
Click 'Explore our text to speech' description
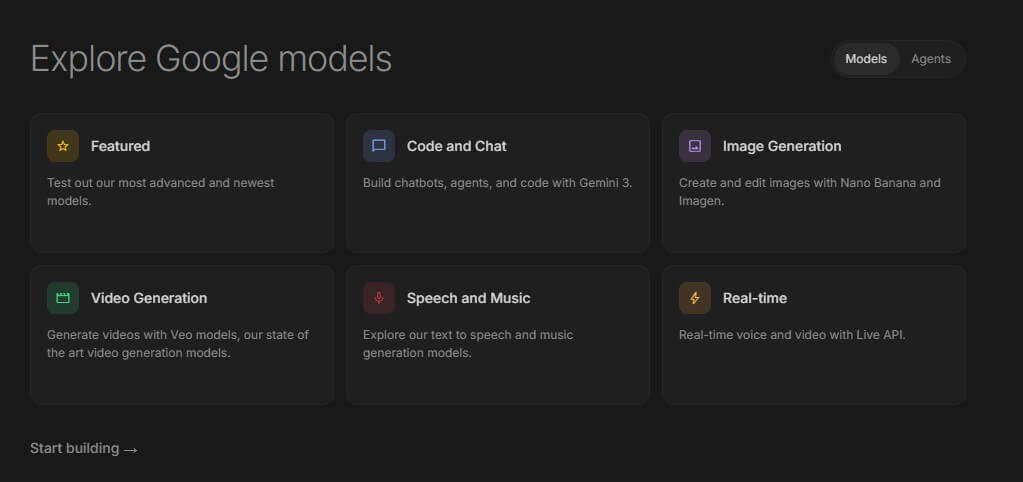(468, 344)
